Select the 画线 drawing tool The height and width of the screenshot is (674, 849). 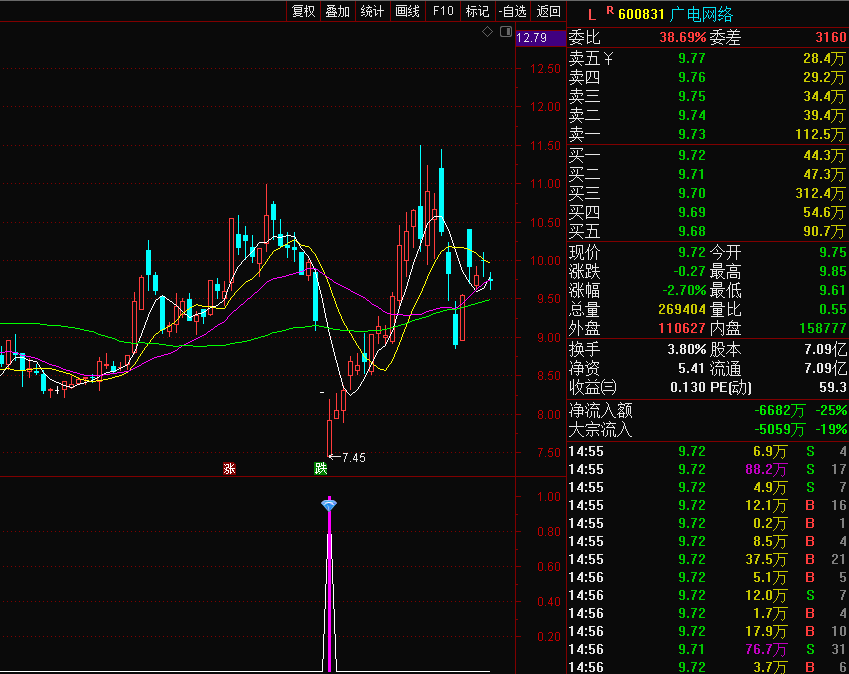point(408,11)
